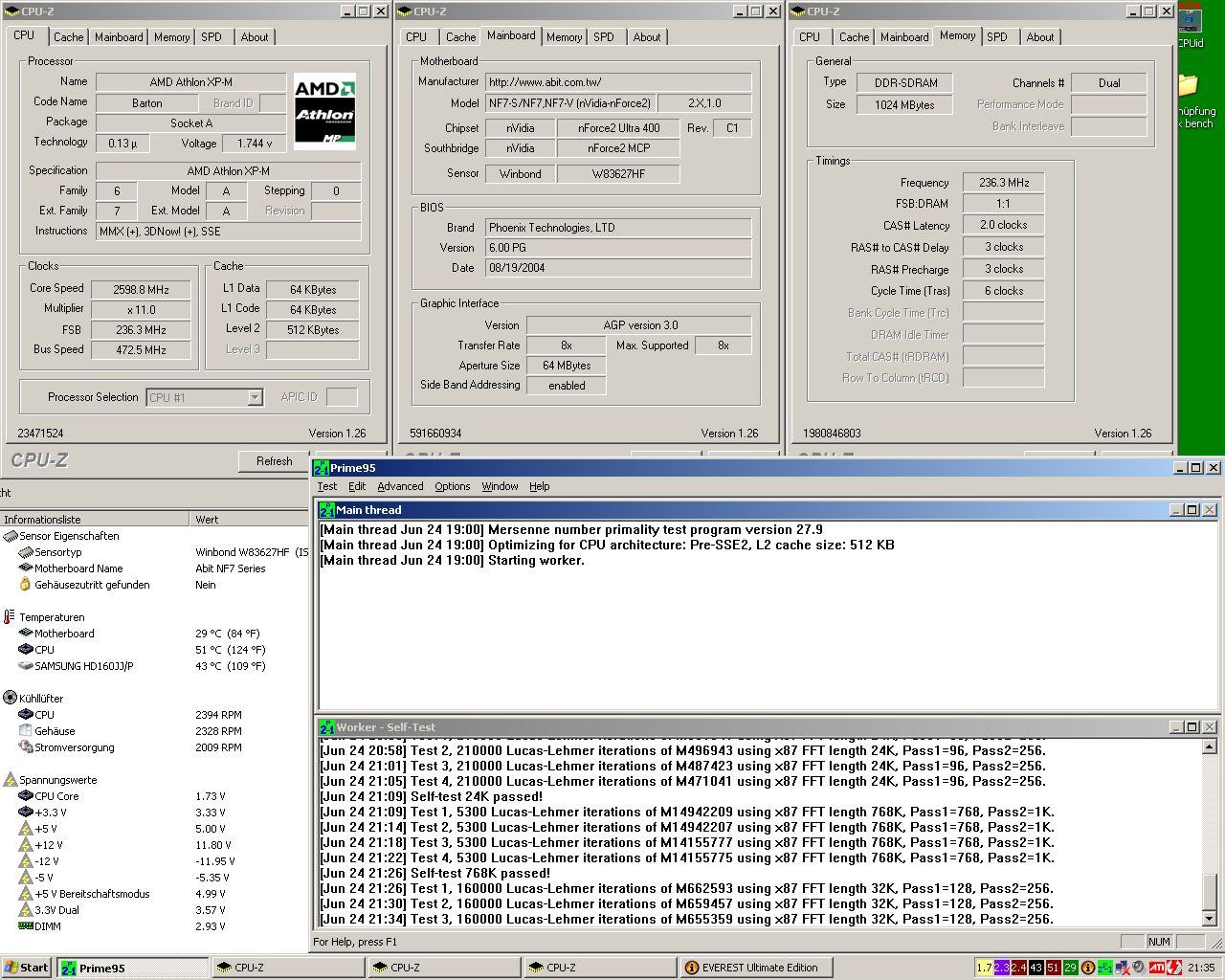This screenshot has width=1225, height=980.
Task: Click the purple 2.3 tray indicator
Action: coord(1002,968)
